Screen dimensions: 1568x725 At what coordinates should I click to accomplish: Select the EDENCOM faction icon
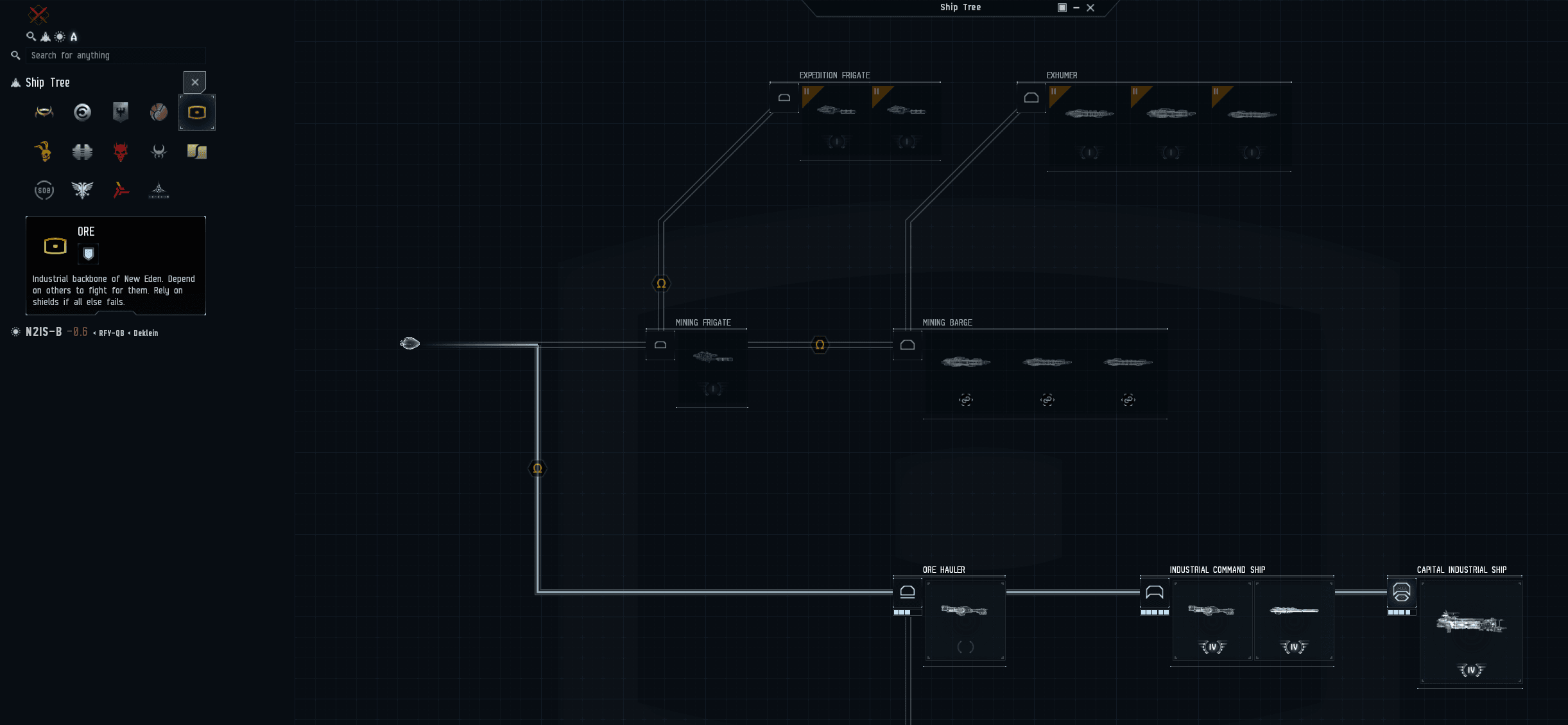pos(159,191)
